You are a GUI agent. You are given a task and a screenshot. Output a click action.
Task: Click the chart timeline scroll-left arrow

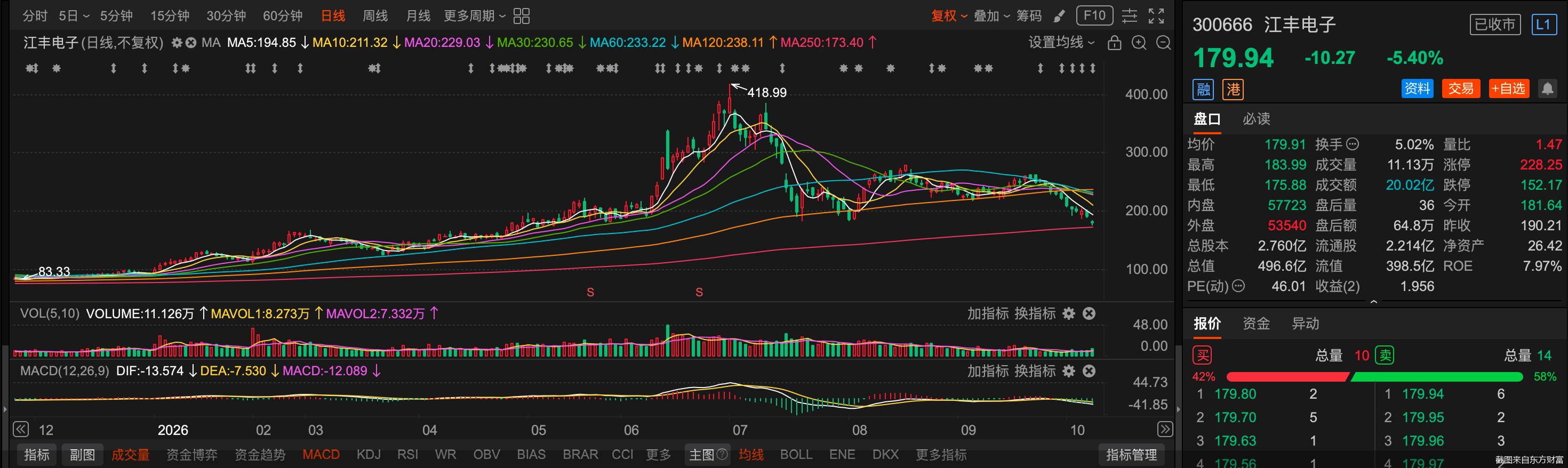pos(21,429)
